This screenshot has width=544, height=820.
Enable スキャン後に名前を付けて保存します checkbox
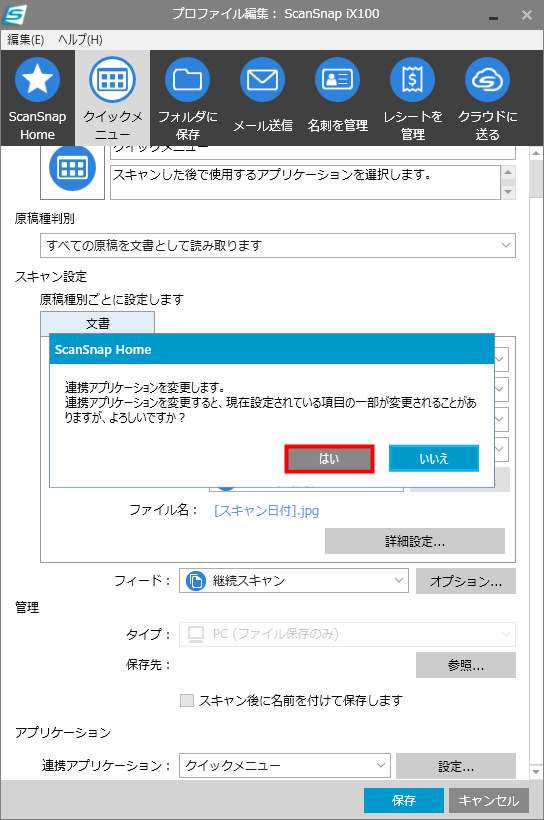pos(187,700)
